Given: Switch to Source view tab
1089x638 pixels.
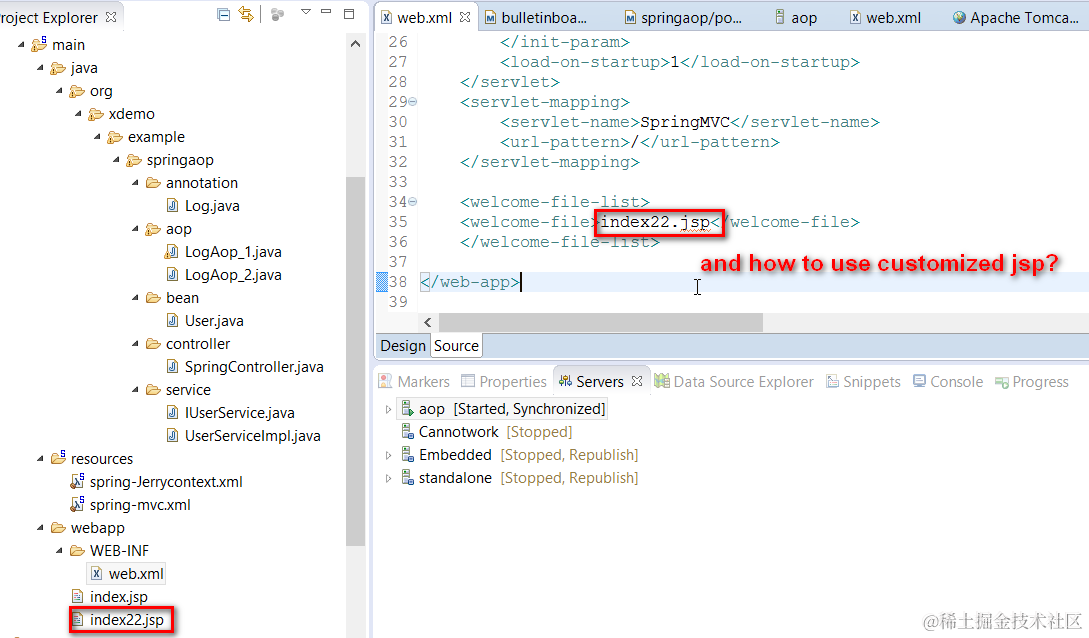Looking at the screenshot, I should tap(456, 346).
